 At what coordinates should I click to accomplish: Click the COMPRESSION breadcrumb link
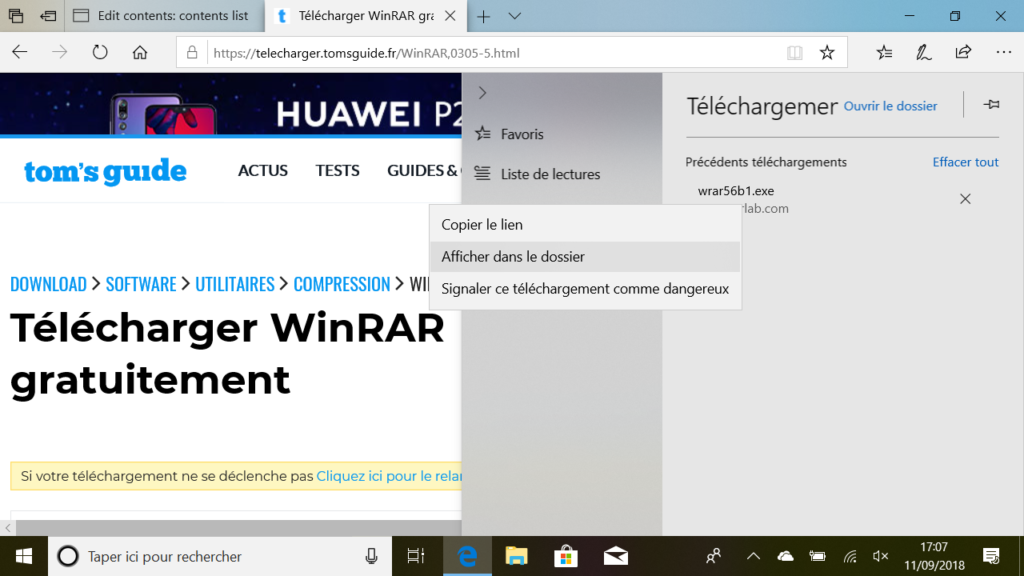click(342, 284)
